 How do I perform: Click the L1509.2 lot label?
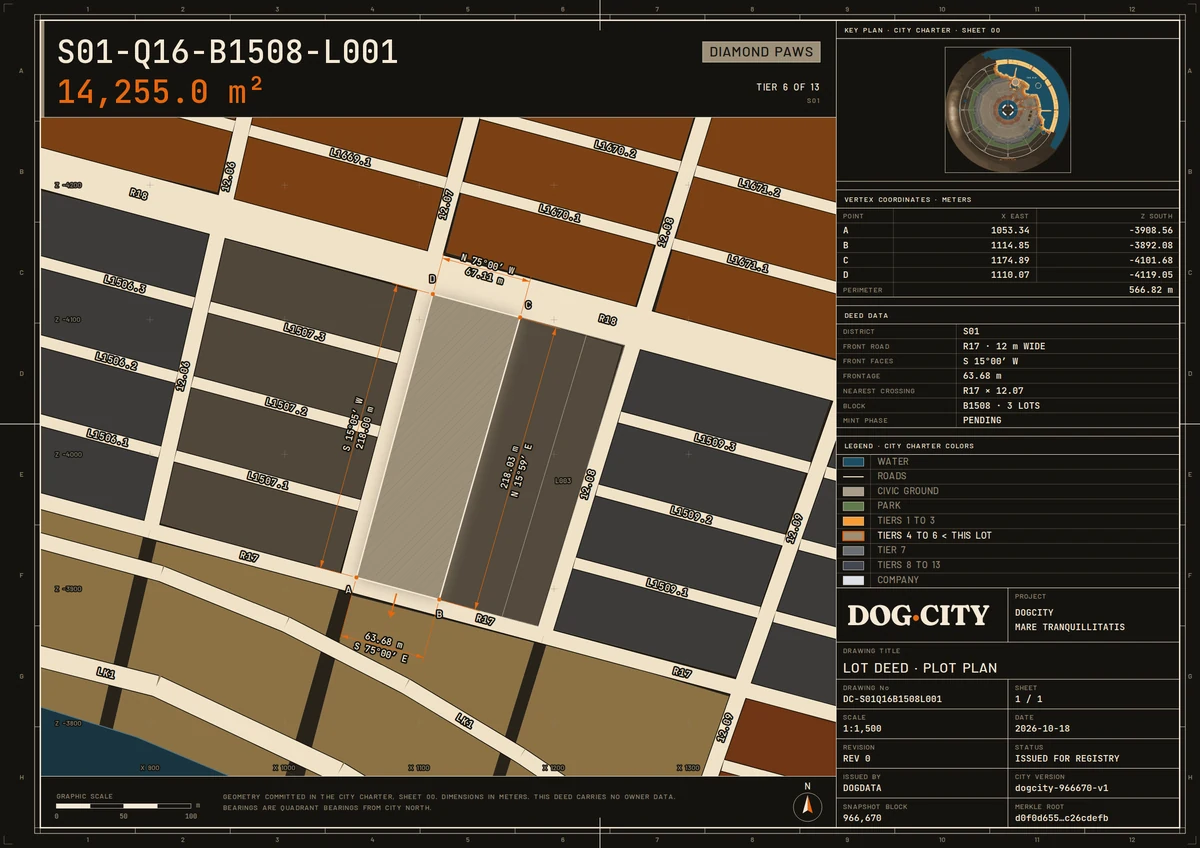pos(691,515)
